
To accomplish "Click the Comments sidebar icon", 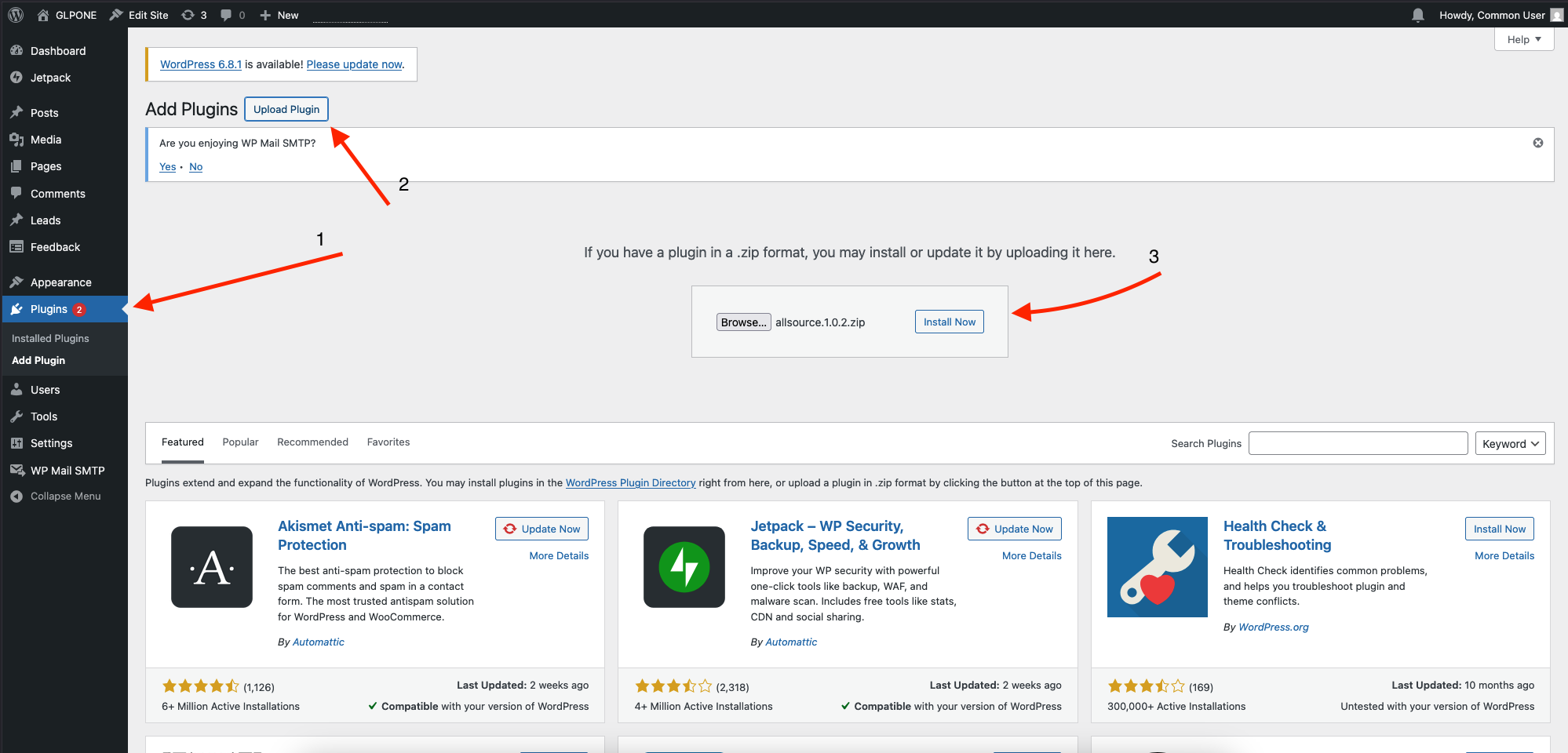I will [16, 193].
